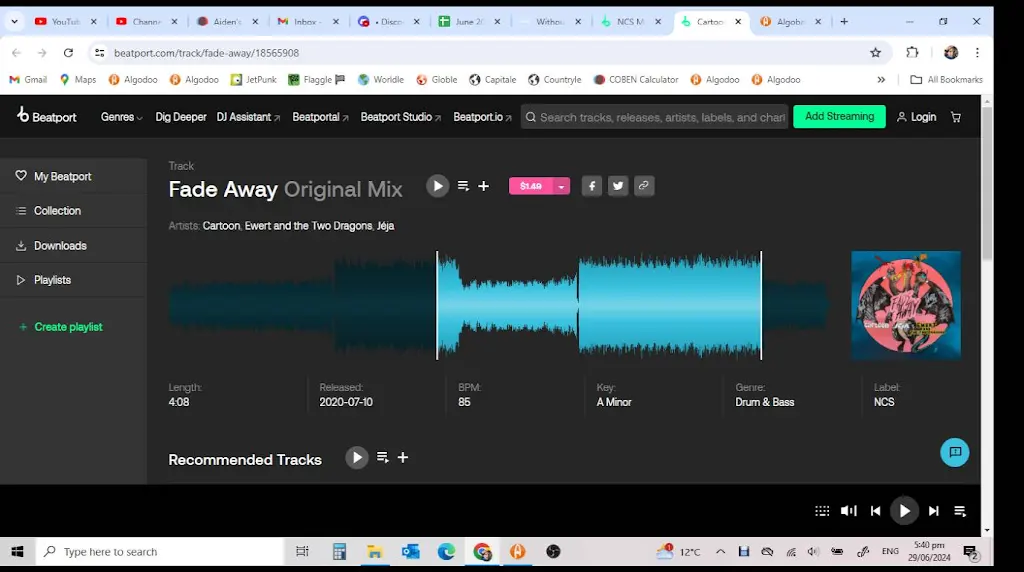Open the keyboard shortcuts icon in bottom player
The width and height of the screenshot is (1024, 572).
(x=822, y=511)
